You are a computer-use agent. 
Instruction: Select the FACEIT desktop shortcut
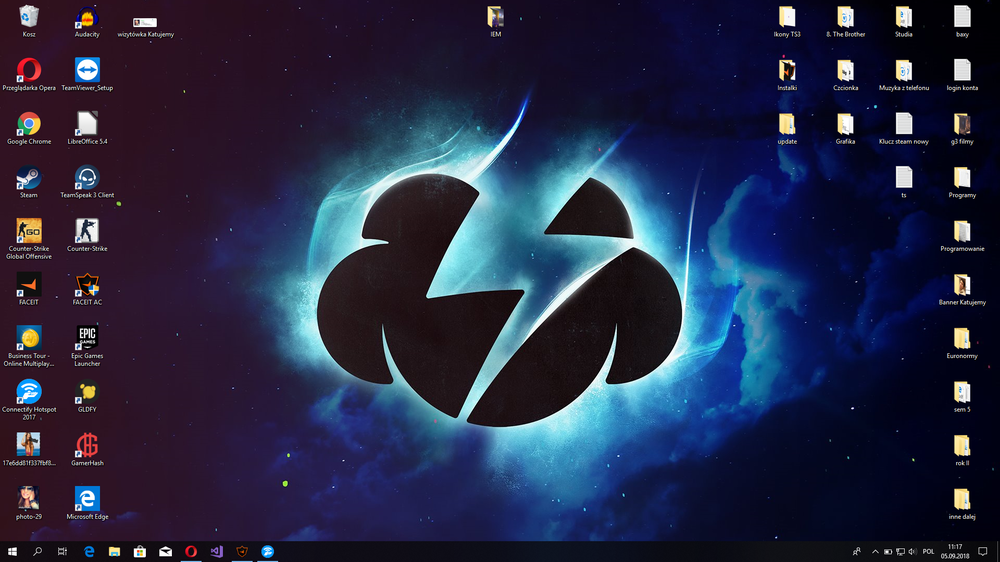[29, 289]
